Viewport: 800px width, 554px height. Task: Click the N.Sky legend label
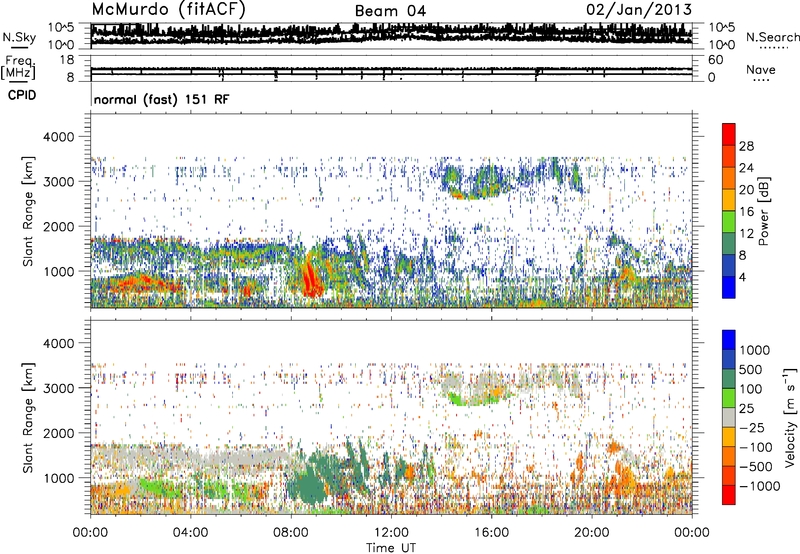[19, 37]
